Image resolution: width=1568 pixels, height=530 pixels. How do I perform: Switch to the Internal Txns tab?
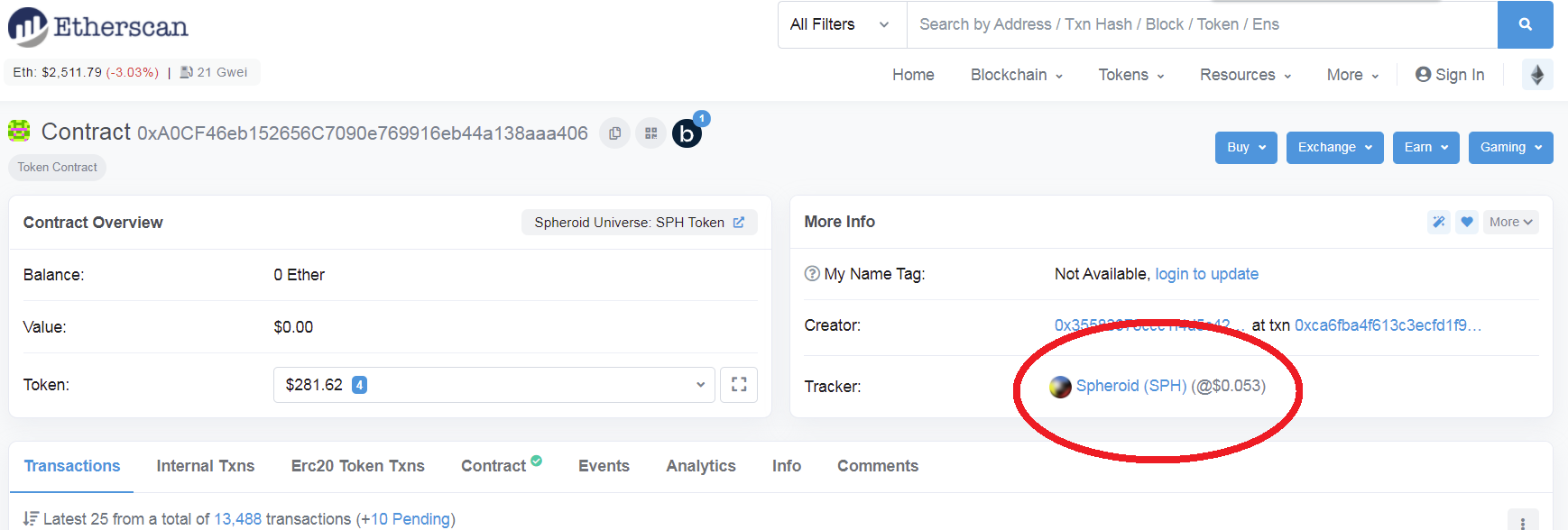[206, 466]
